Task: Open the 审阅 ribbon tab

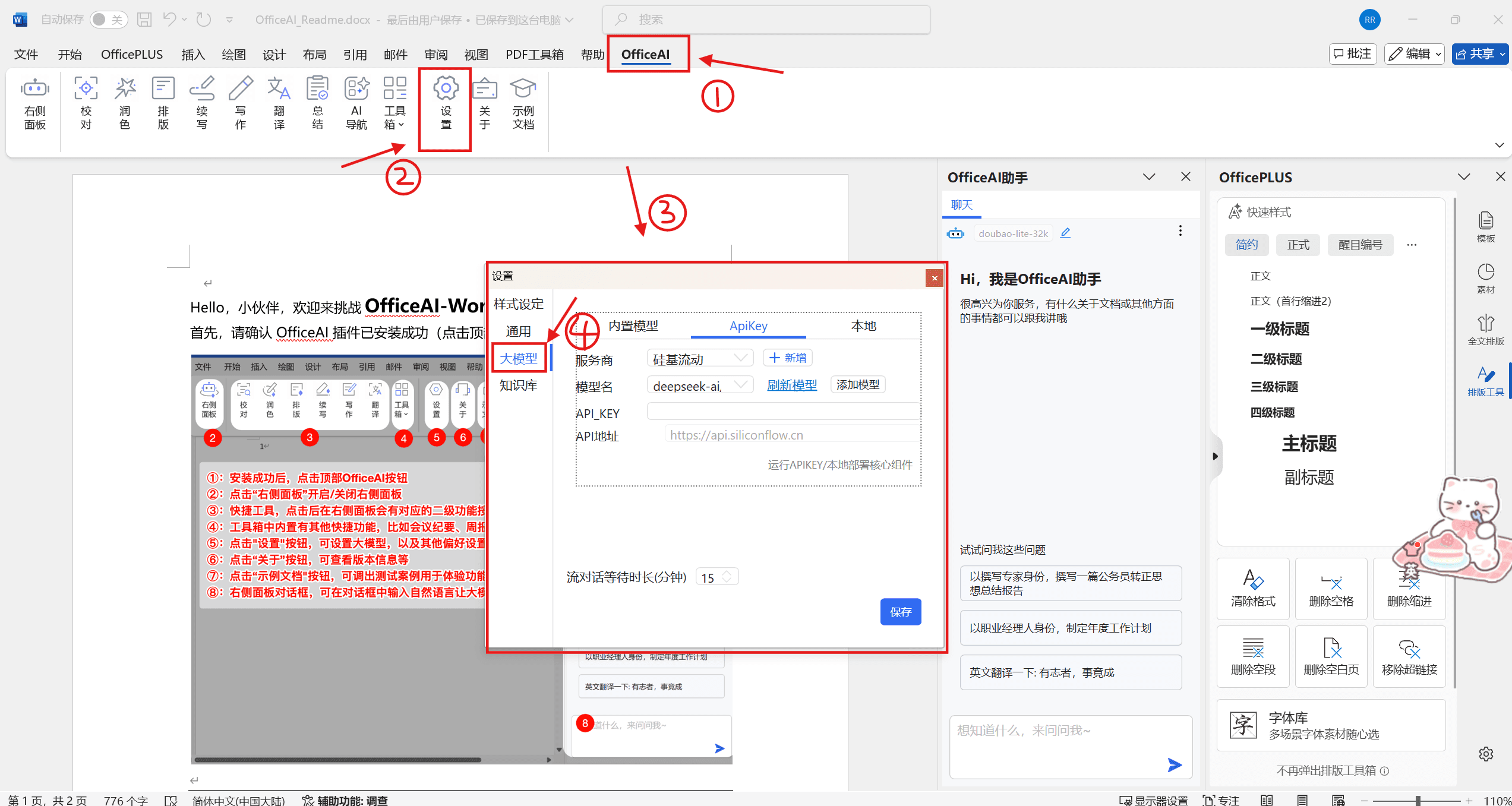Action: 435,55
